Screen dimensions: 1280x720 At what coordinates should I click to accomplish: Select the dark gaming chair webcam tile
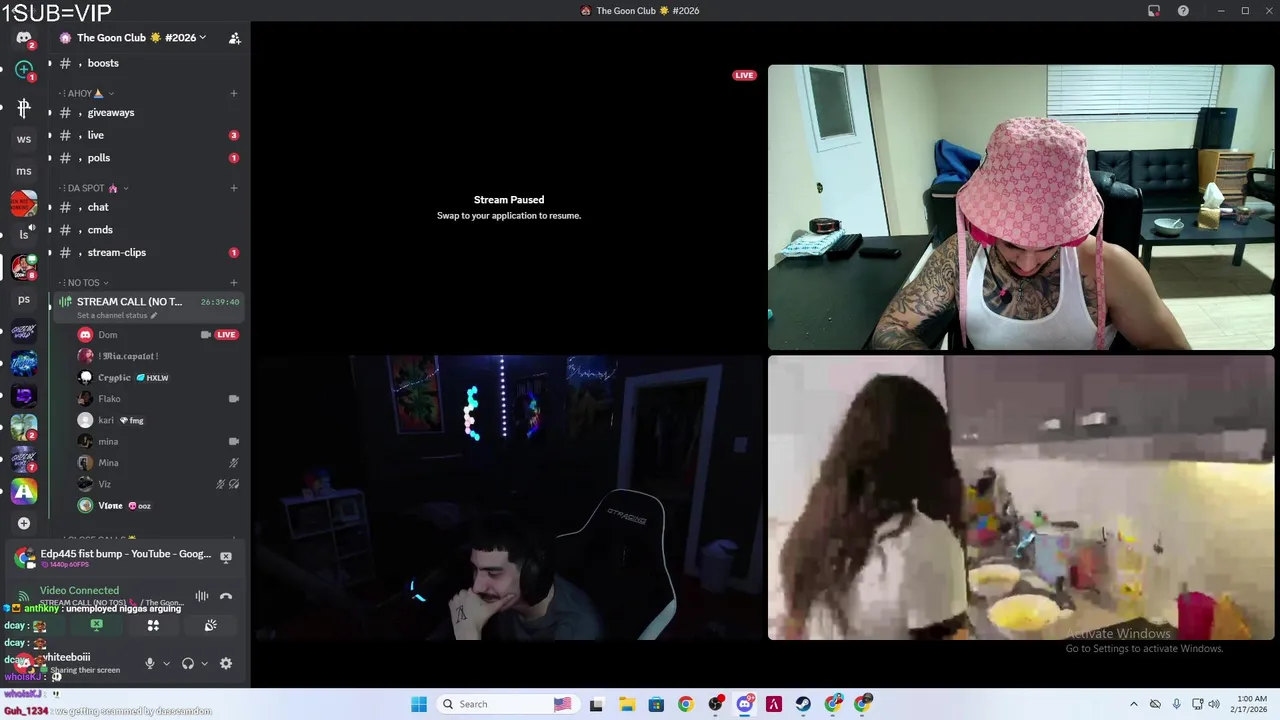coord(508,498)
